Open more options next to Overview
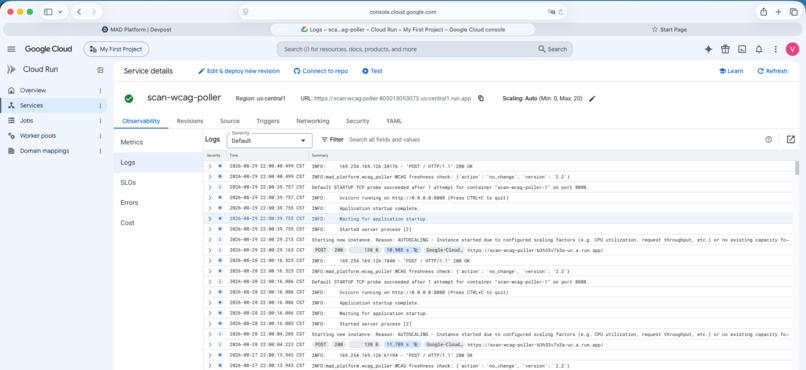 point(100,90)
